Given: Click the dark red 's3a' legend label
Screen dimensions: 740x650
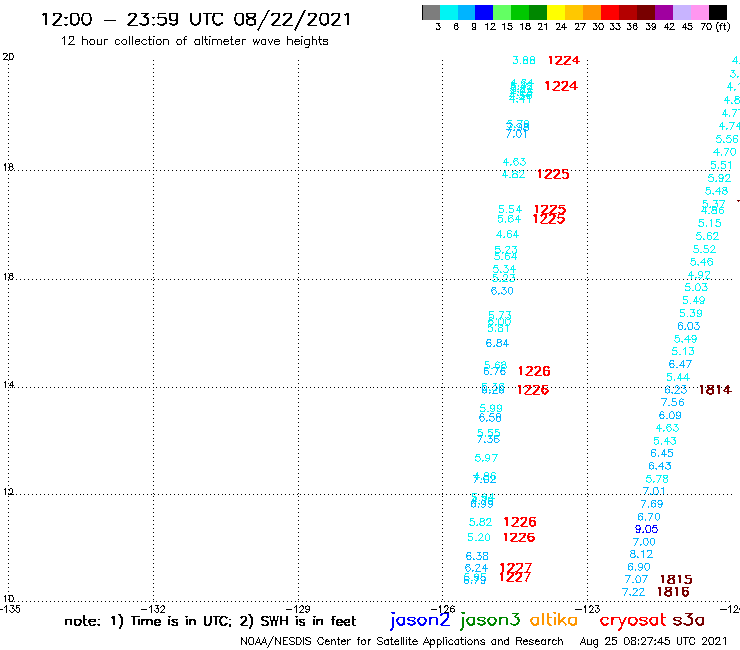Looking at the screenshot, I should (689, 620).
